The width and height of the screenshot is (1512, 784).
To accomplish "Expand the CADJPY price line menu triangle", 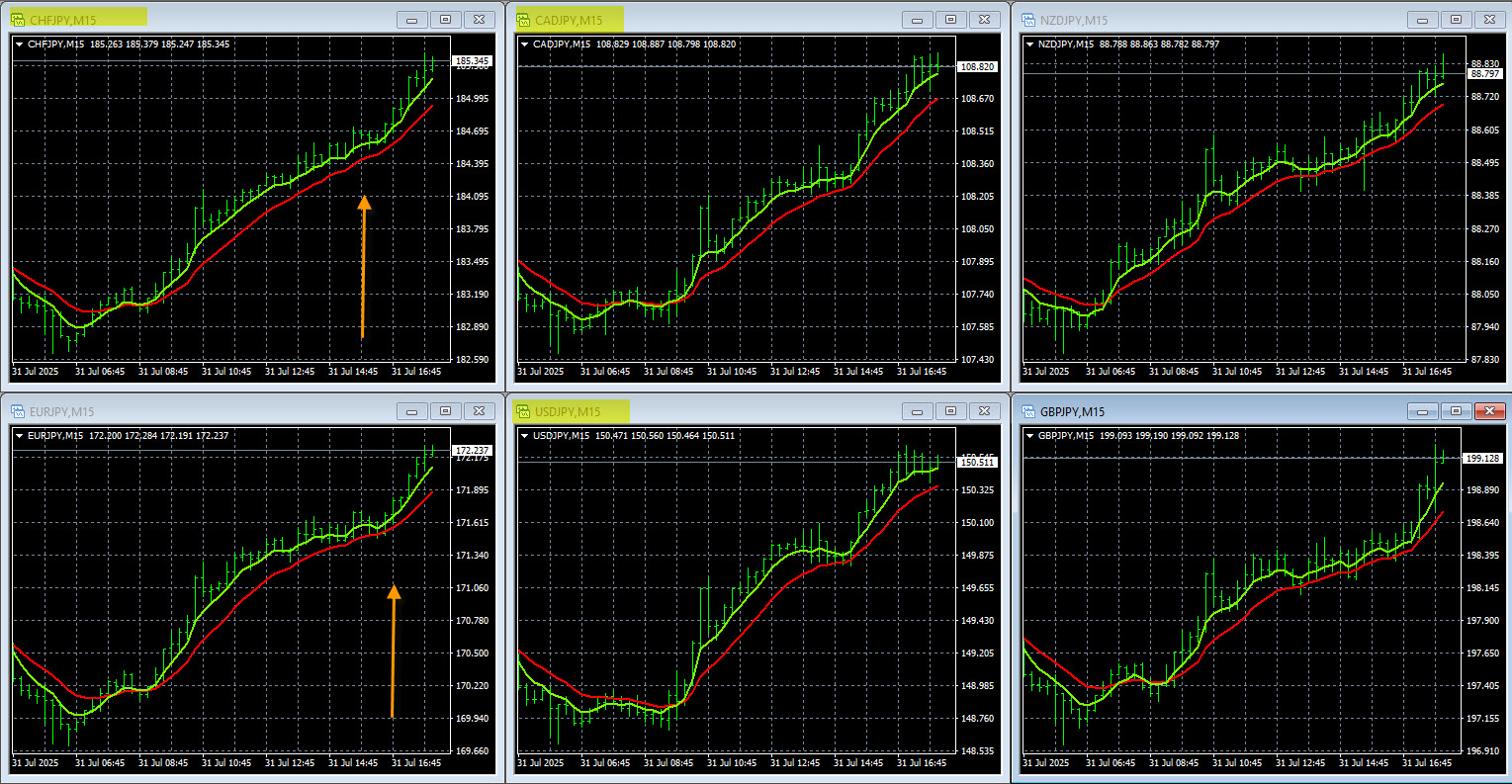I will click(x=523, y=44).
